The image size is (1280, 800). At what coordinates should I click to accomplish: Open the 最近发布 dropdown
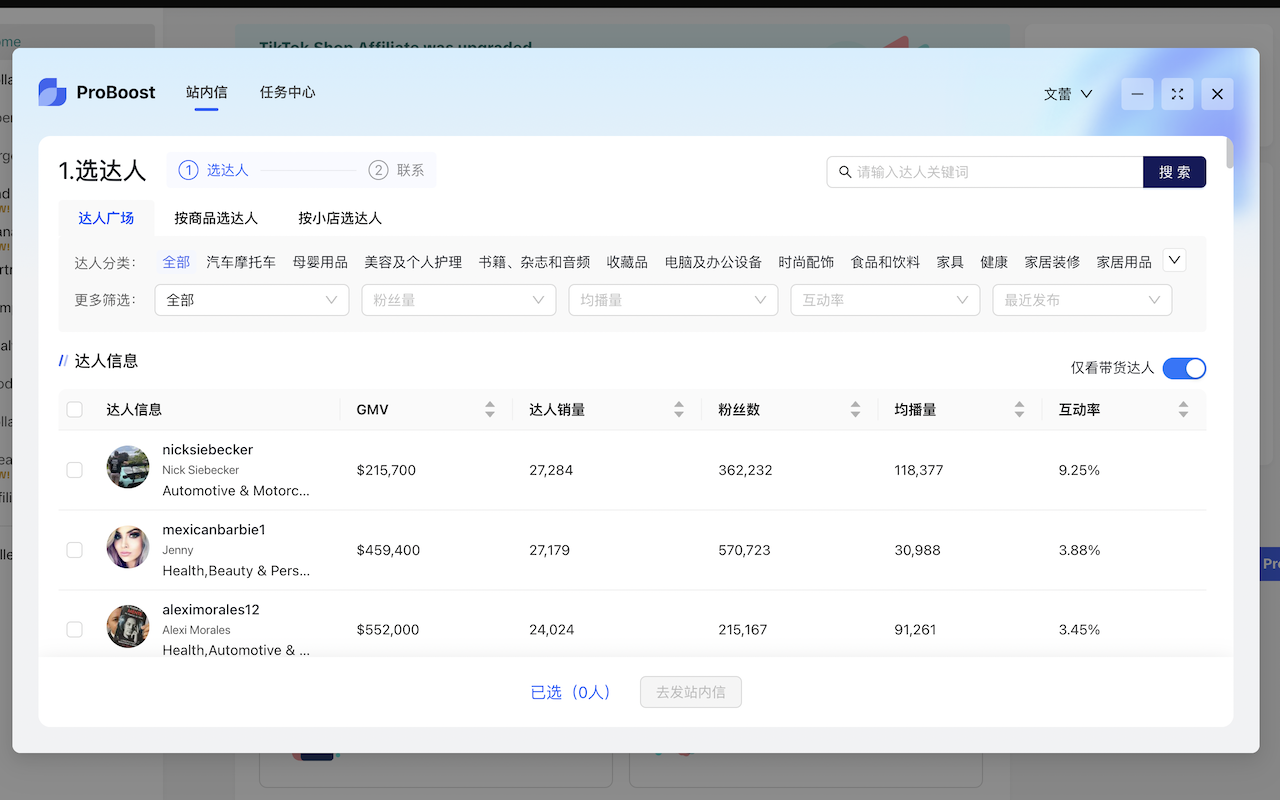tap(1082, 299)
